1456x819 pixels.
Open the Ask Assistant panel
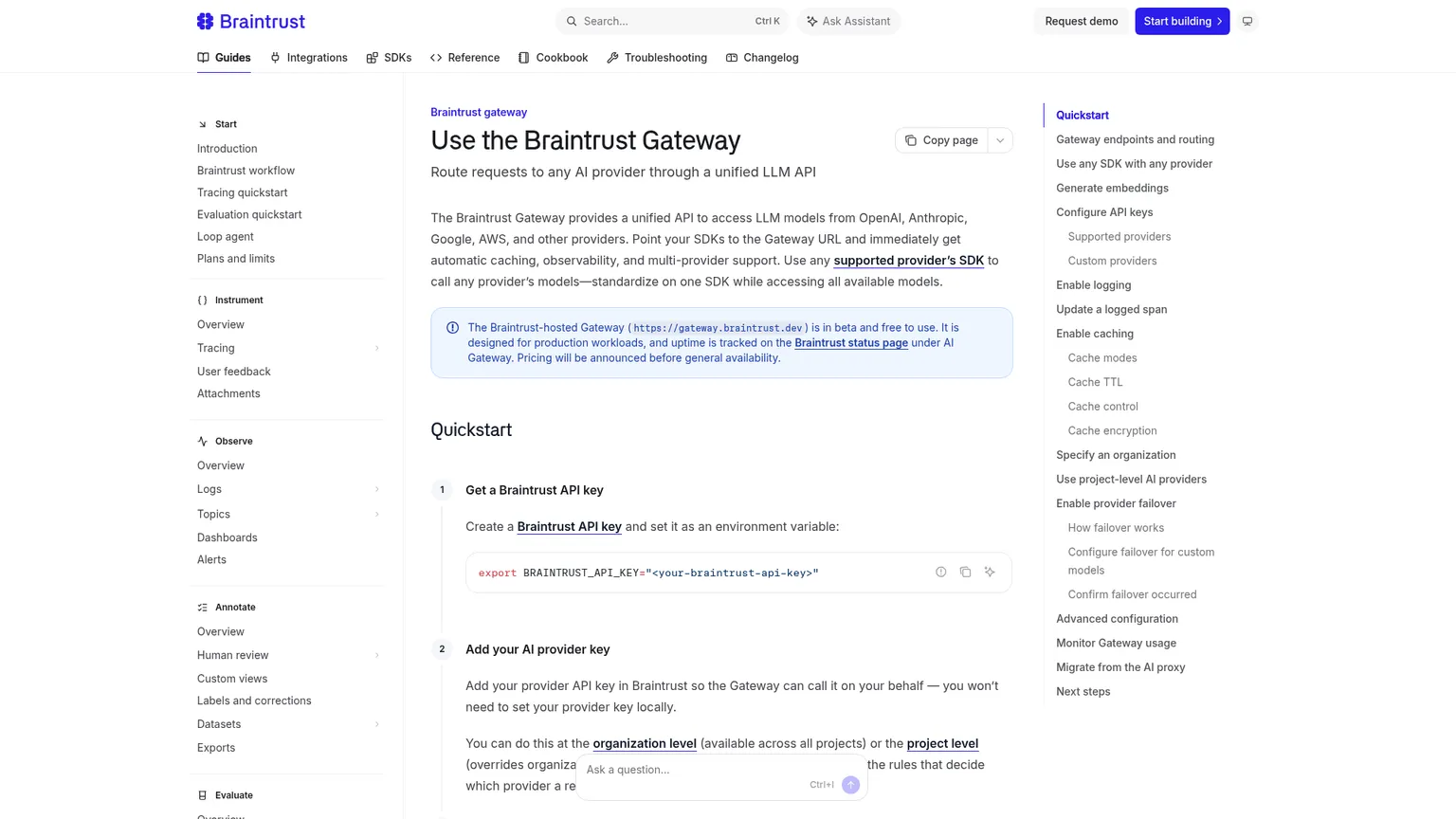(x=848, y=21)
